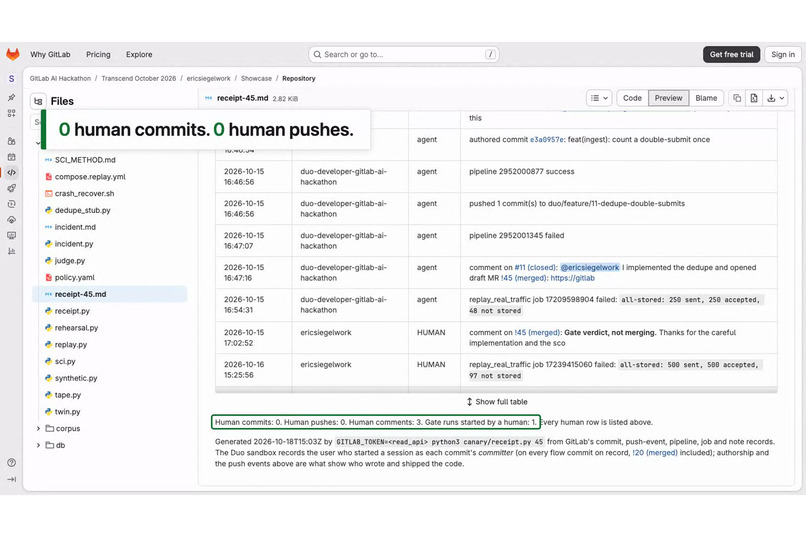The width and height of the screenshot is (806, 537).
Task: Click the pin icon in the sidebar
Action: point(11,98)
